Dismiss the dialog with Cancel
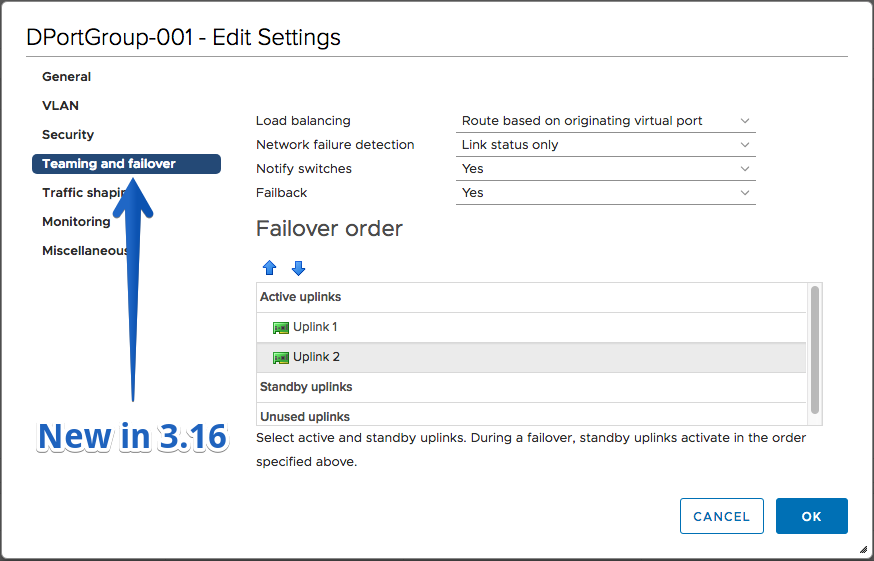This screenshot has height=561, width=874. (x=722, y=516)
